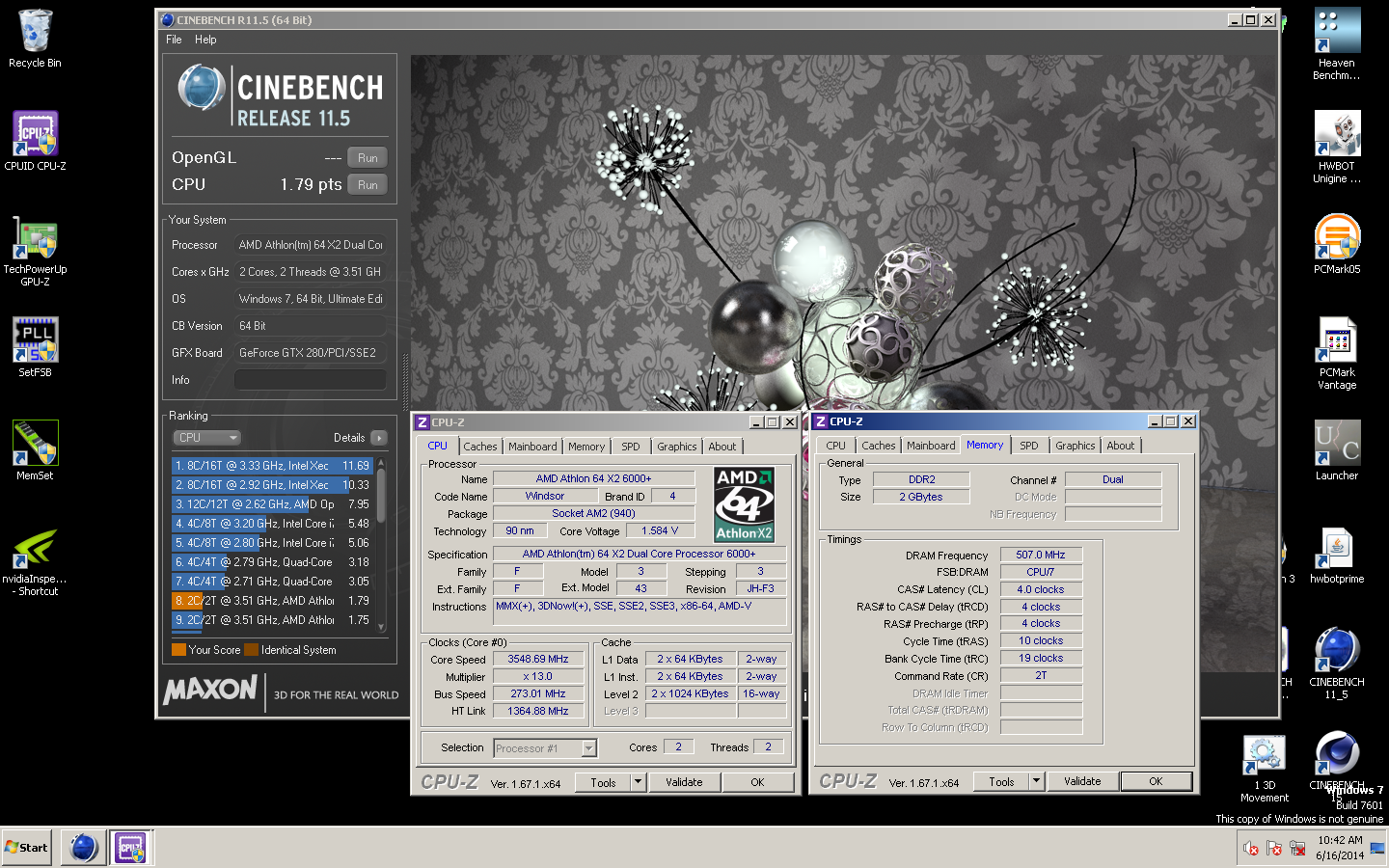This screenshot has width=1389, height=868.
Task: Click the Identical System legend swatch
Action: [251, 650]
